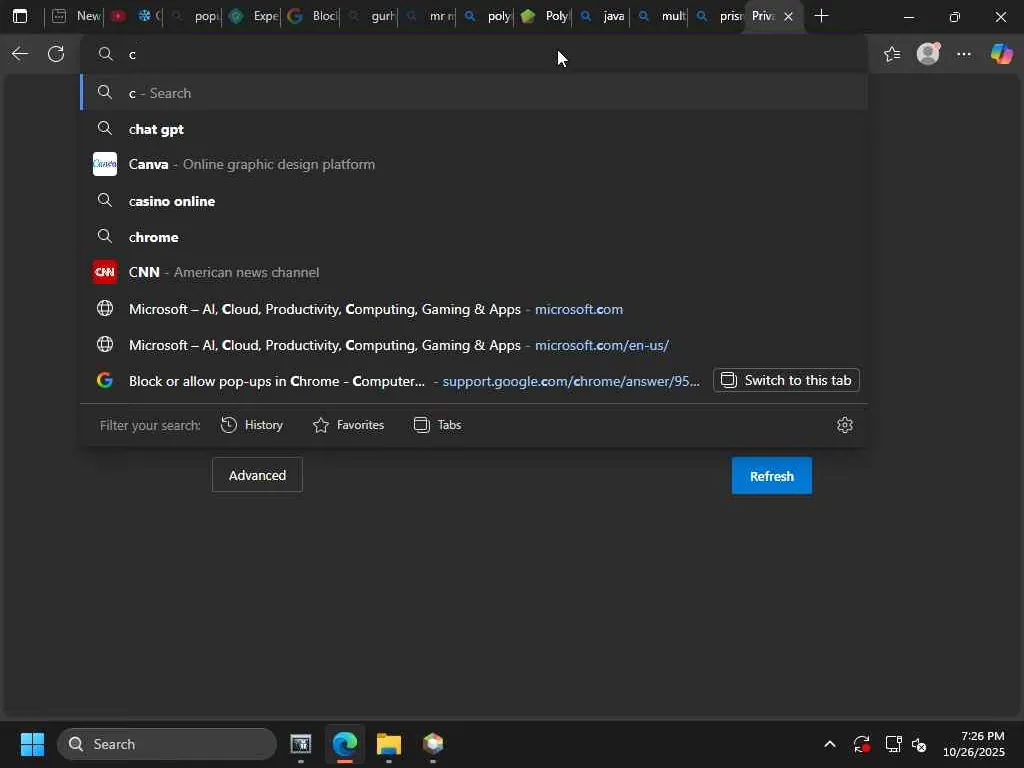Go back with the back arrow
The width and height of the screenshot is (1024, 768).
pyautogui.click(x=20, y=54)
